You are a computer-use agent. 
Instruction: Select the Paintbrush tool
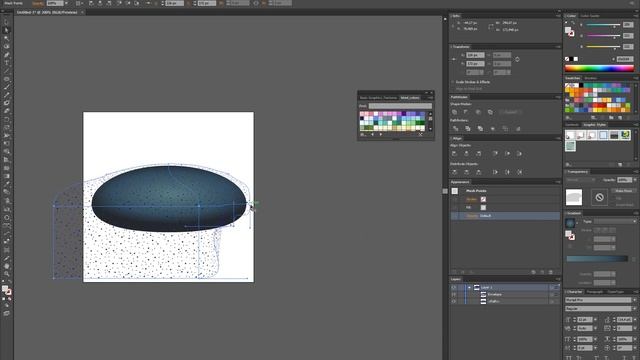point(6,87)
